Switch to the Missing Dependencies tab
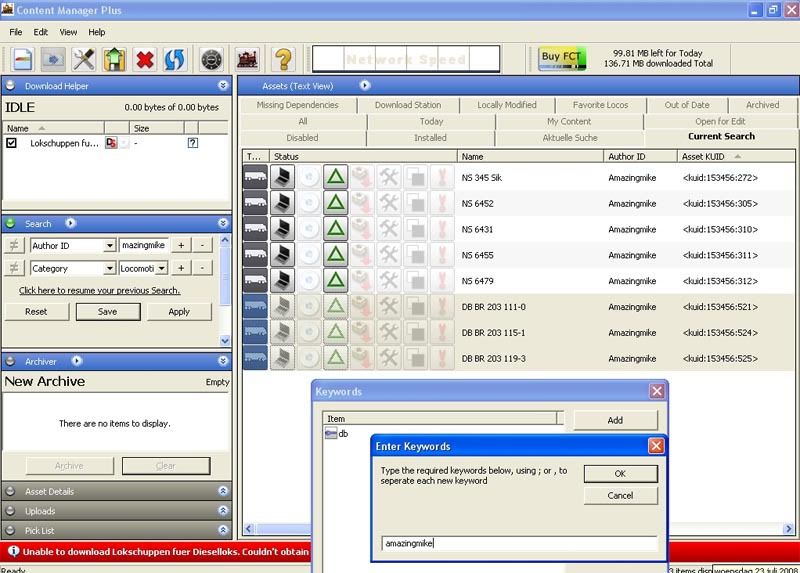800x573 pixels. 297,105
